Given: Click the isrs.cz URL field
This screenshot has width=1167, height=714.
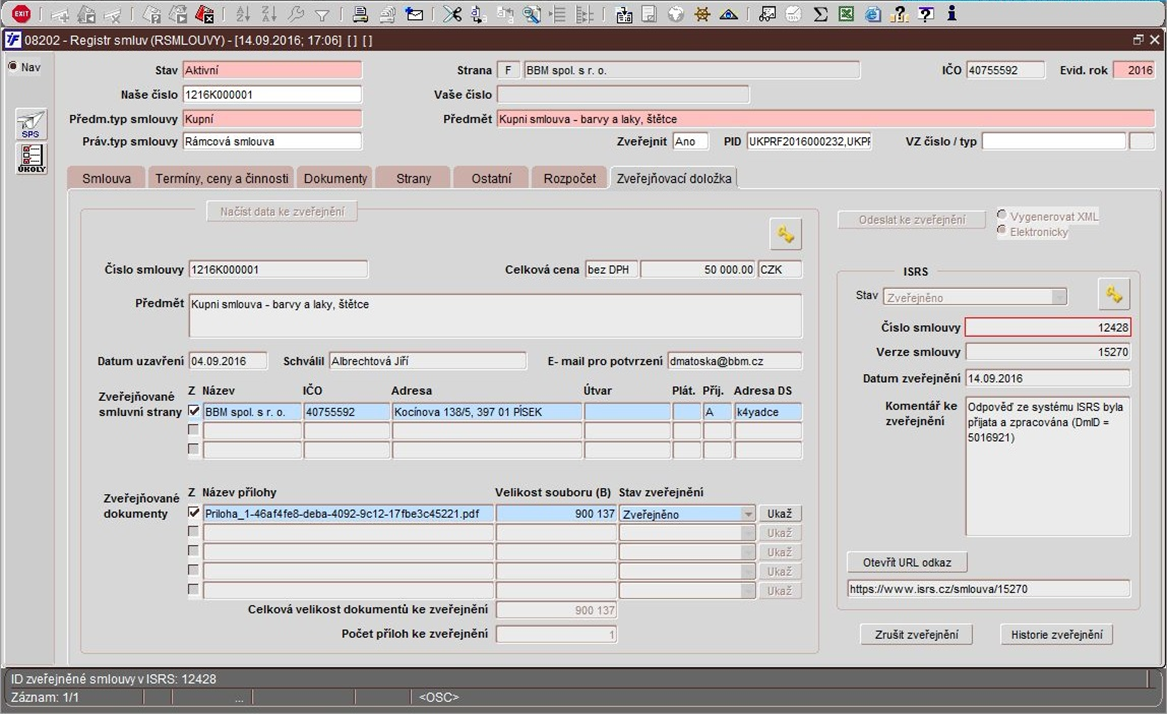Looking at the screenshot, I should (x=988, y=589).
